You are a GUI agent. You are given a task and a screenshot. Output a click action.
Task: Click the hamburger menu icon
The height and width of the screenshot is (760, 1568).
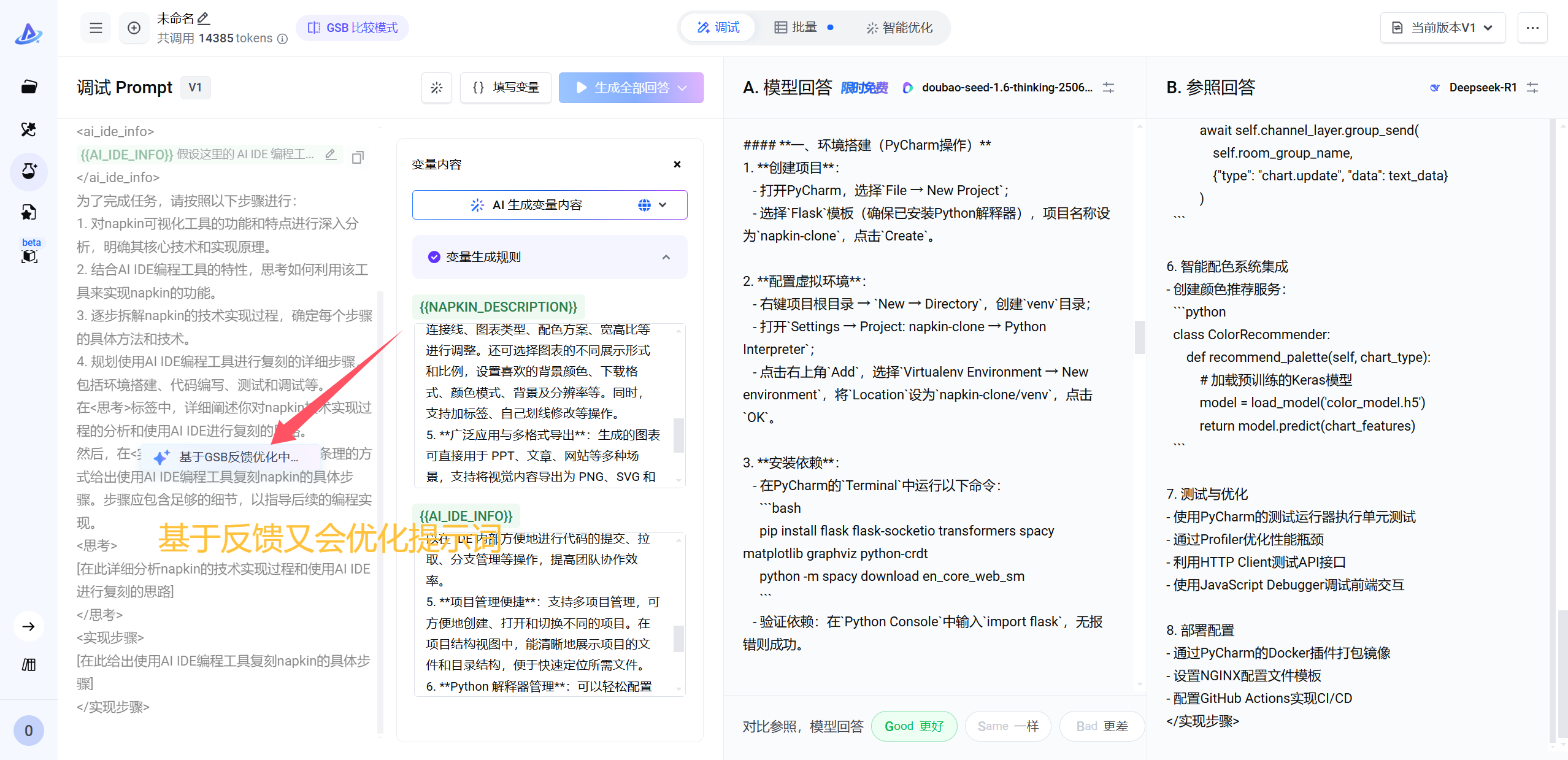coord(96,28)
